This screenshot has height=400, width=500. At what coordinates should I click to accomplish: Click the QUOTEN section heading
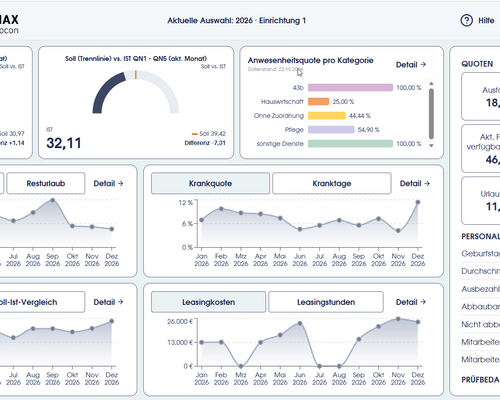(x=477, y=64)
